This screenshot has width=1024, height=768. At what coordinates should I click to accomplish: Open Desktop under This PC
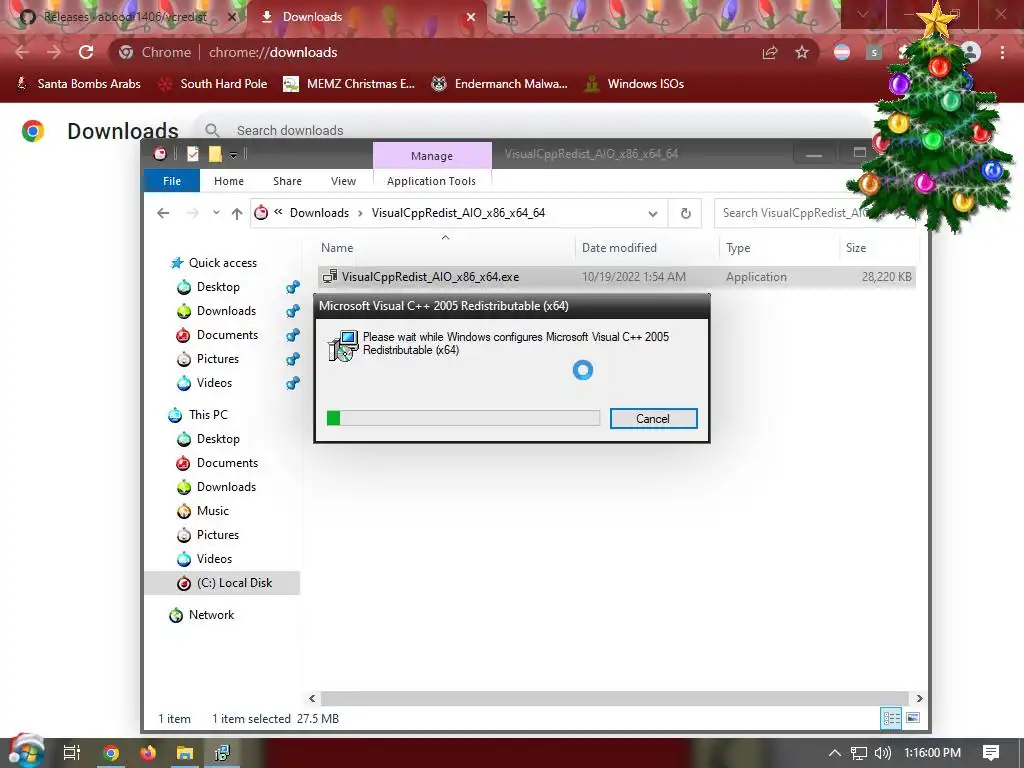tap(208, 439)
